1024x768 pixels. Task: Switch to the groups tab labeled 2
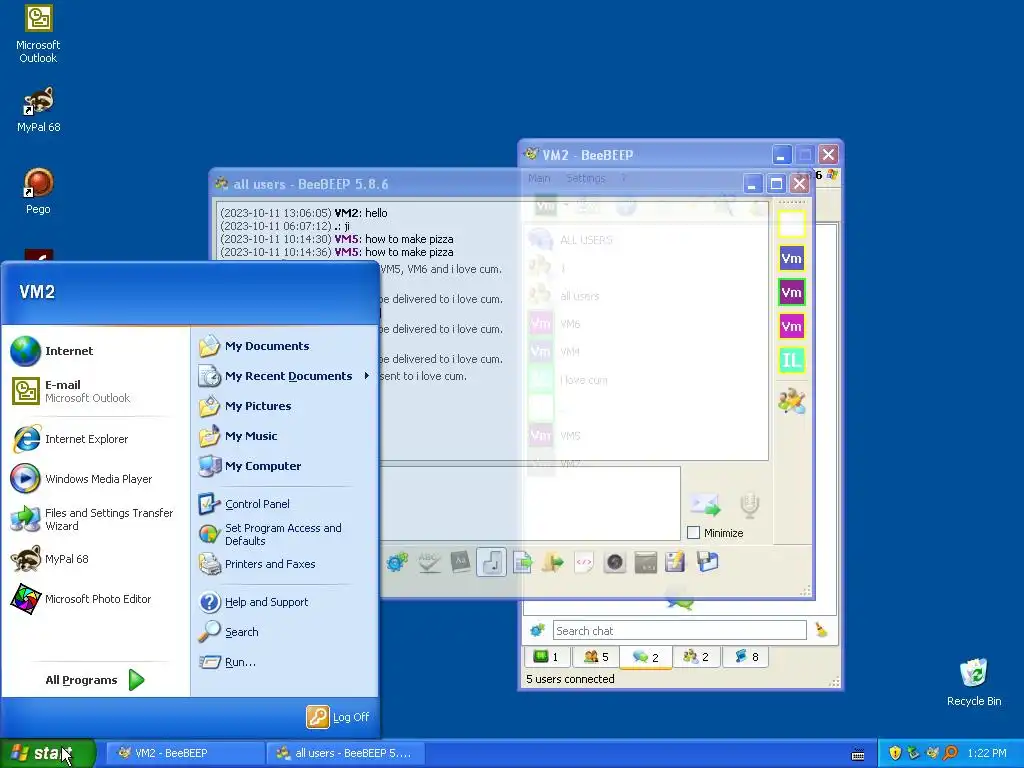(x=696, y=656)
